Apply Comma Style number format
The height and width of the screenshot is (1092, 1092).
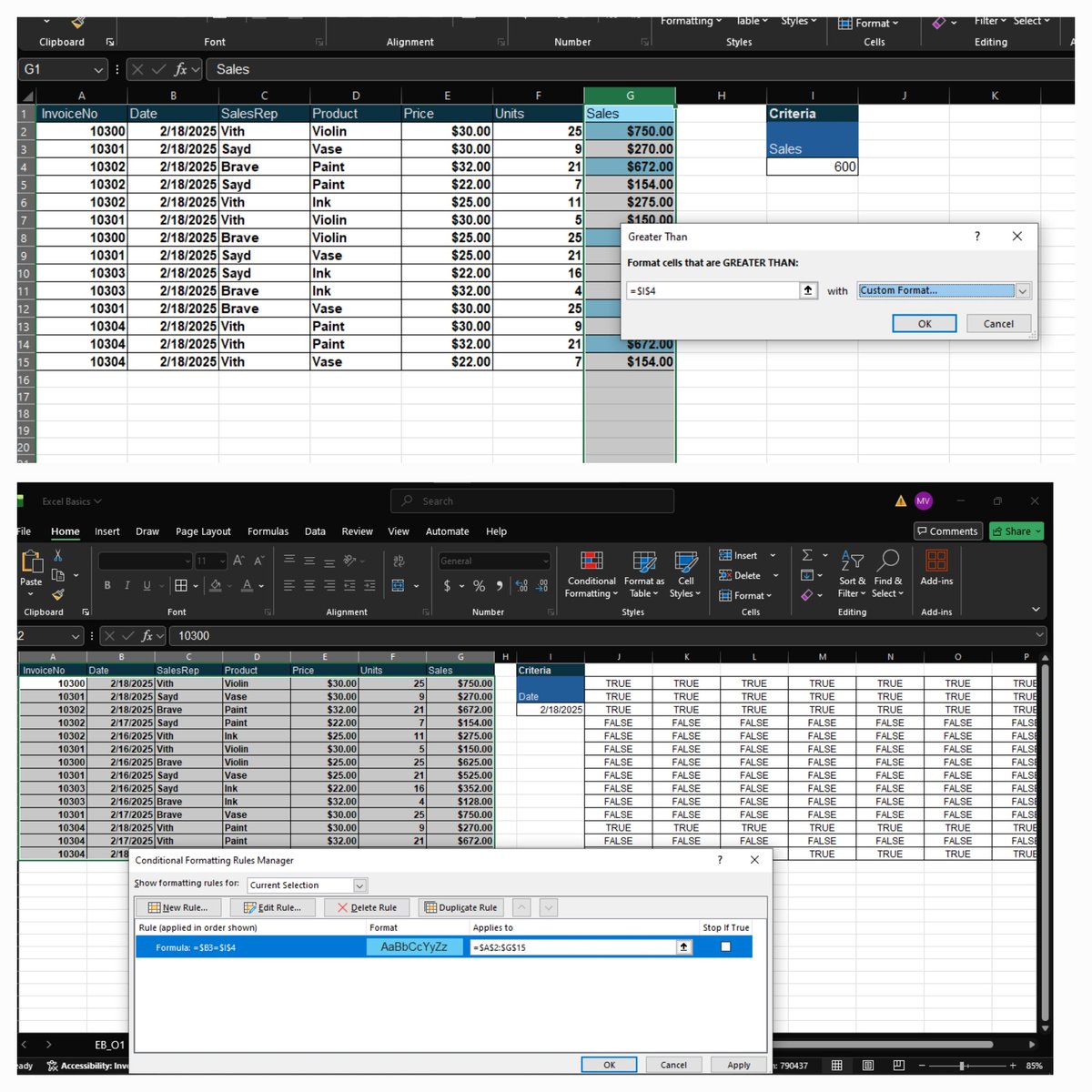coord(500,585)
